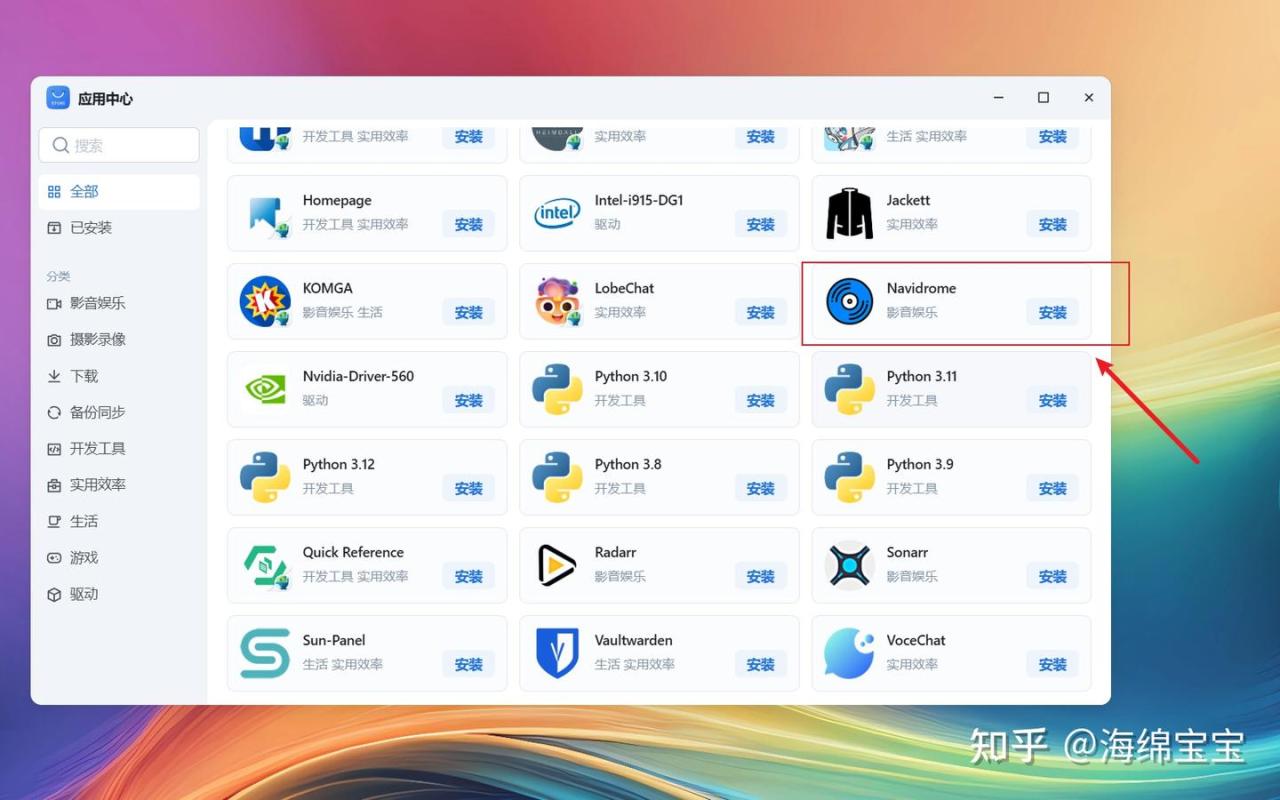Image resolution: width=1280 pixels, height=800 pixels.
Task: Click 安装 for Intel-i915-DG1
Action: 761,224
